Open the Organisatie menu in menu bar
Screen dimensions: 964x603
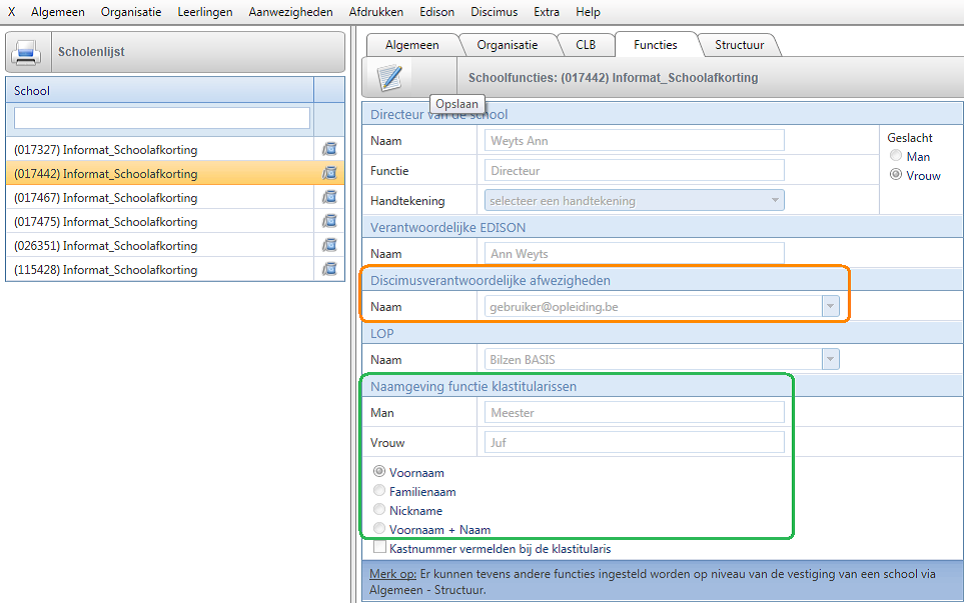coord(131,12)
